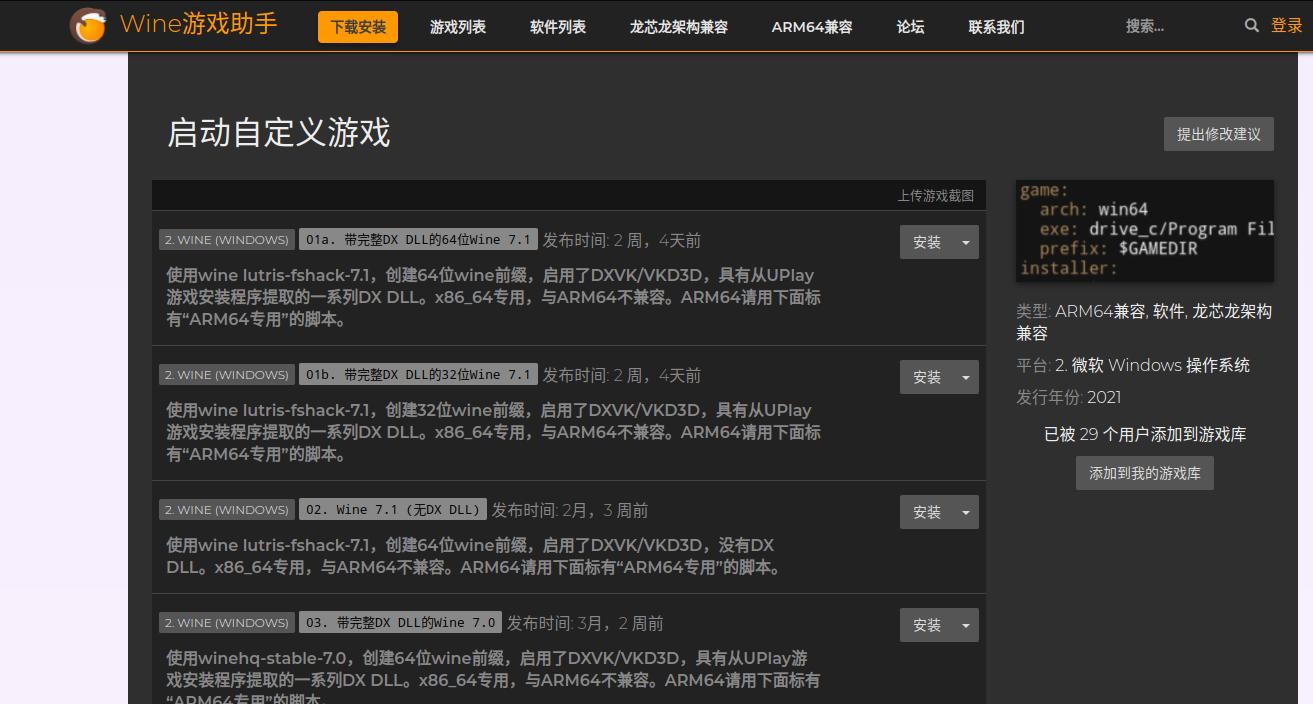Open the 联系我们 menu item
The width and height of the screenshot is (1313, 704).
point(997,27)
